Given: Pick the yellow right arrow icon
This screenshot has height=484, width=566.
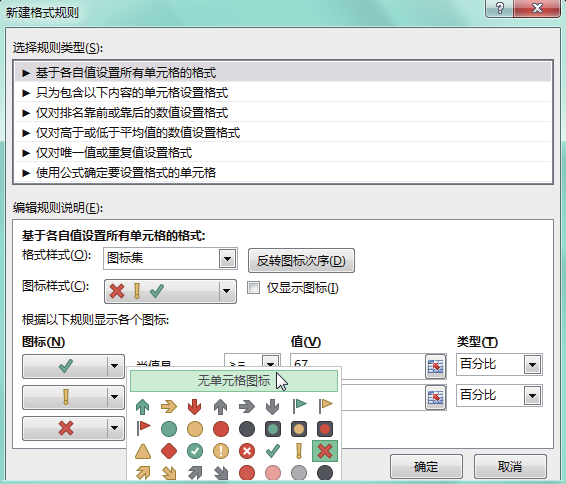Looking at the screenshot, I should 169,407.
